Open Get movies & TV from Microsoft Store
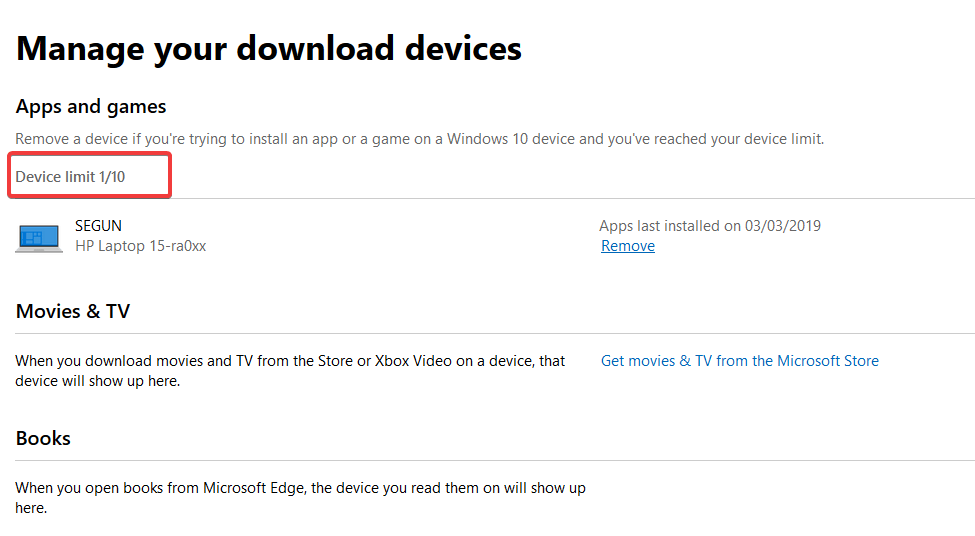975x536 pixels. tap(739, 361)
